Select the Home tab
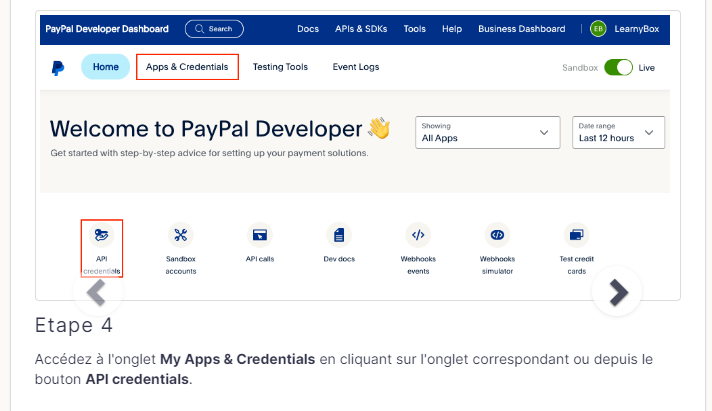The height and width of the screenshot is (411, 712). [105, 67]
